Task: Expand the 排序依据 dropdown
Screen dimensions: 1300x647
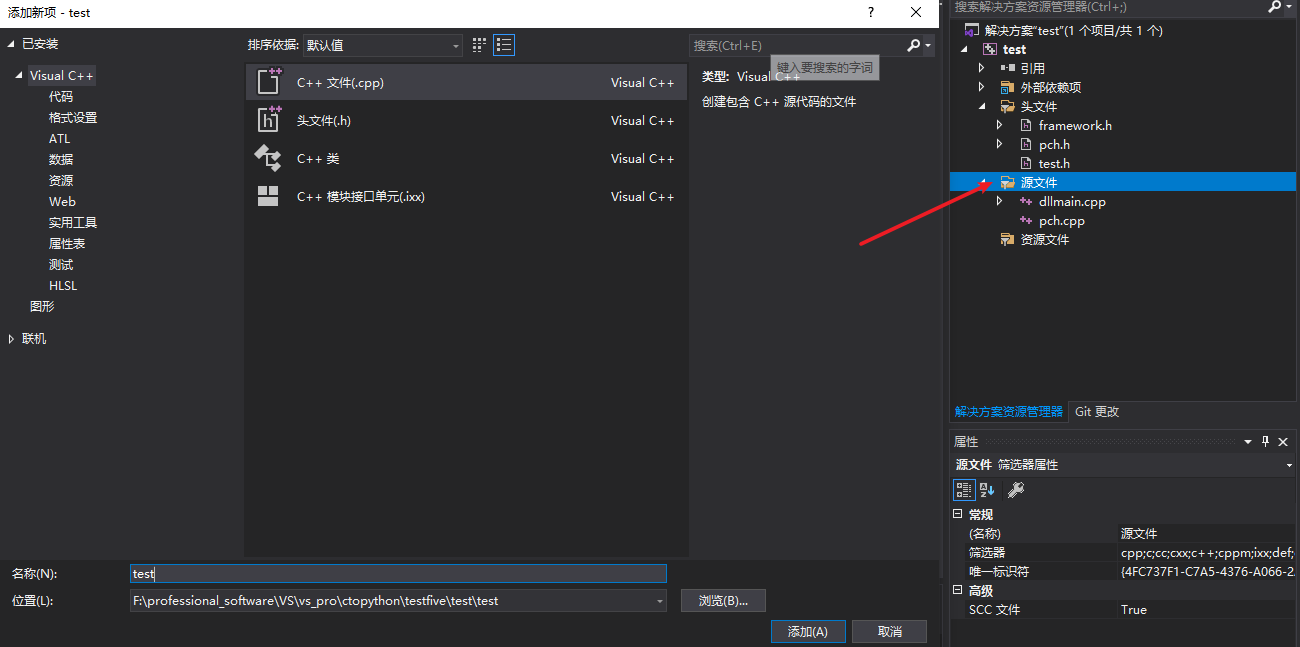Action: pyautogui.click(x=455, y=44)
